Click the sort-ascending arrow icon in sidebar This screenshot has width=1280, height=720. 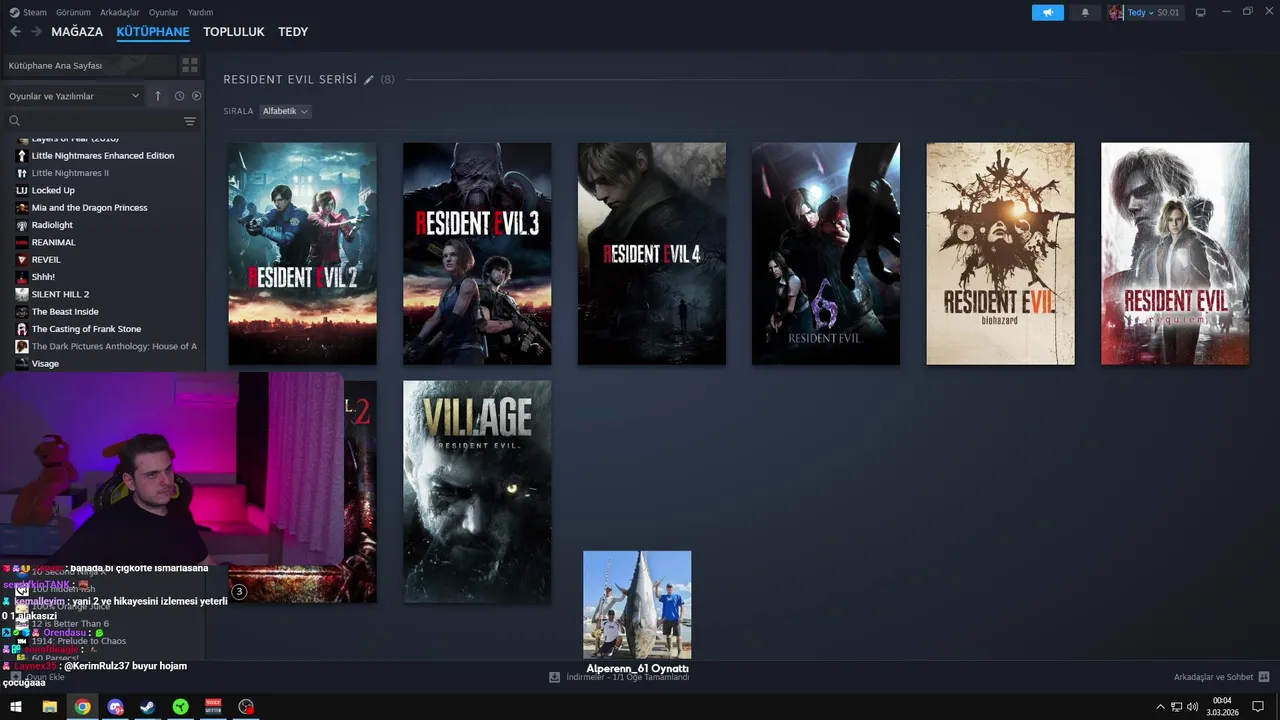[x=157, y=96]
